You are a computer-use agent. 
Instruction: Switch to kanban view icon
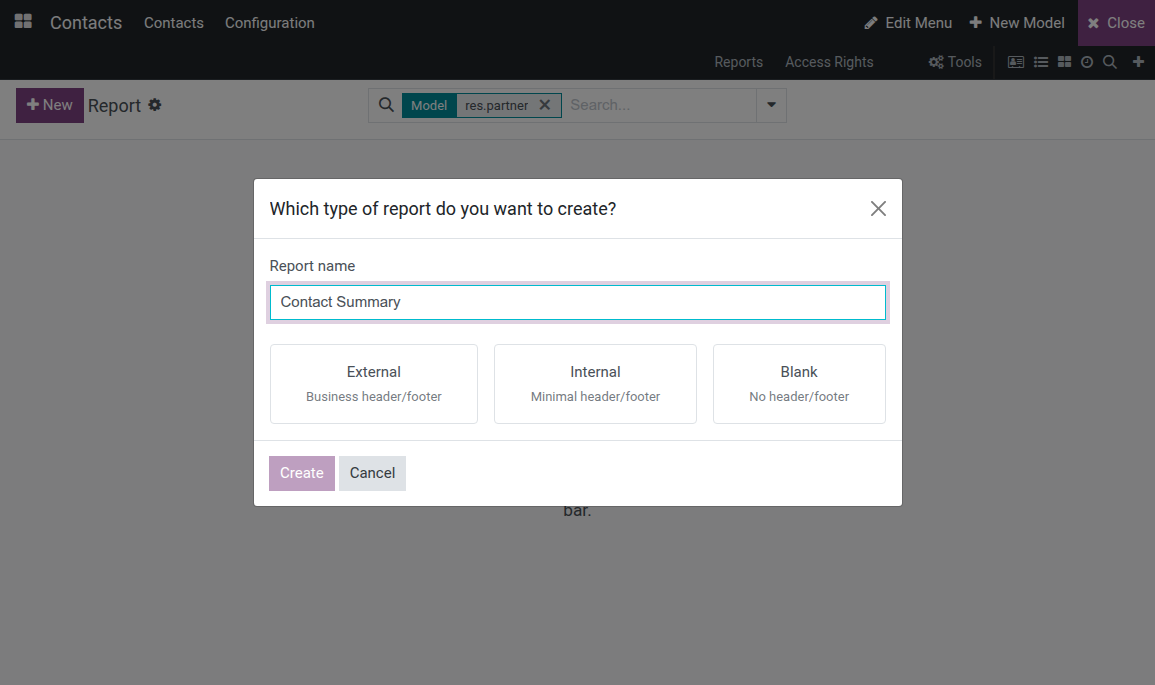point(1064,62)
